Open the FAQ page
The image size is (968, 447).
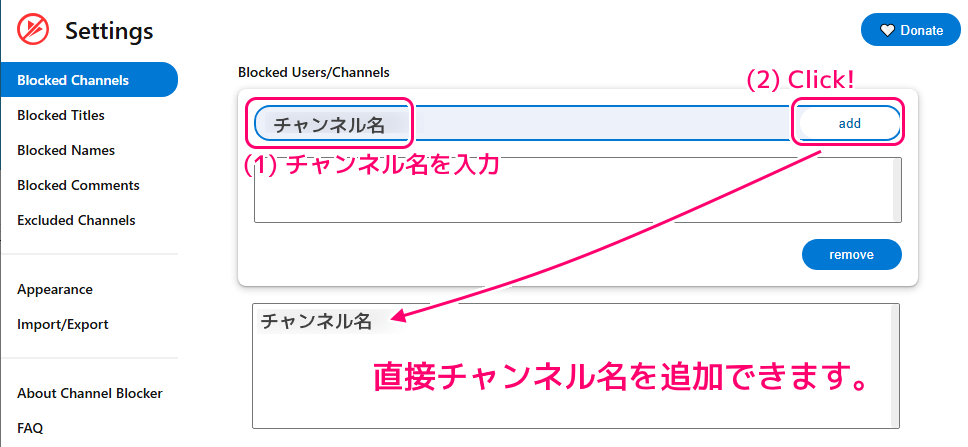30,428
